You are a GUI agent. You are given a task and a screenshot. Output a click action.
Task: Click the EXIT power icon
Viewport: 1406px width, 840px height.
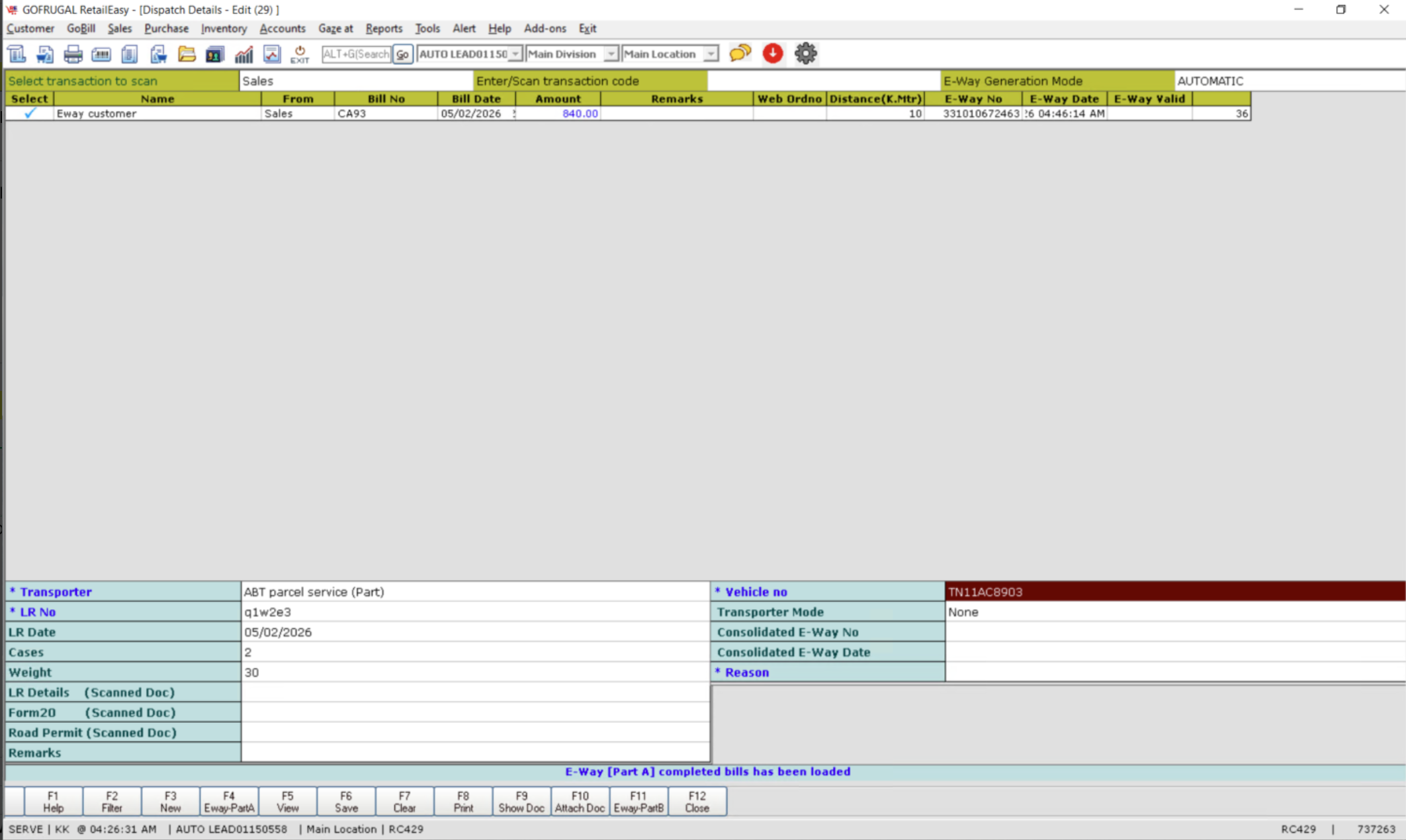tap(300, 54)
